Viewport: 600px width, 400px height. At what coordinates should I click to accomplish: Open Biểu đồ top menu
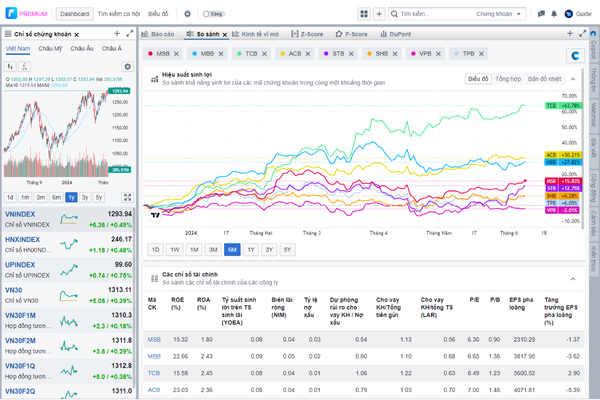coord(158,14)
